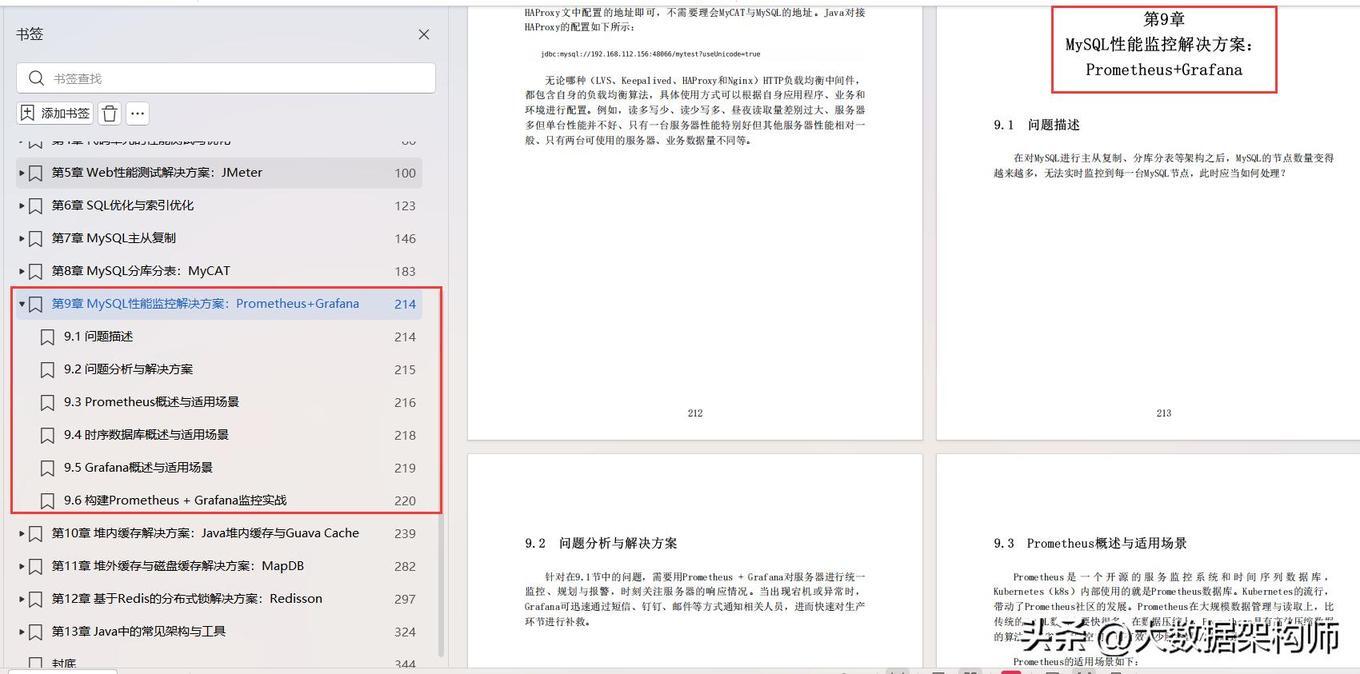Click page number 214 of 9.1 问题描述
Screen dimensions: 1360x674
(x=405, y=337)
